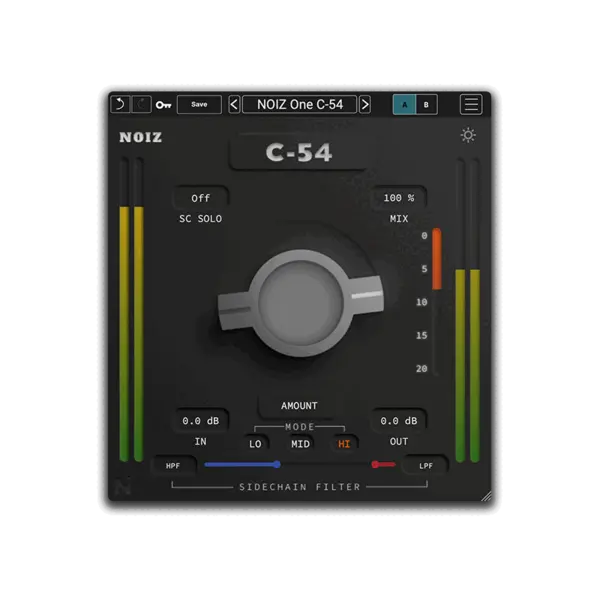Viewport: 600px width, 600px height.
Task: Click the red LPF slider handle
Action: coord(375,465)
